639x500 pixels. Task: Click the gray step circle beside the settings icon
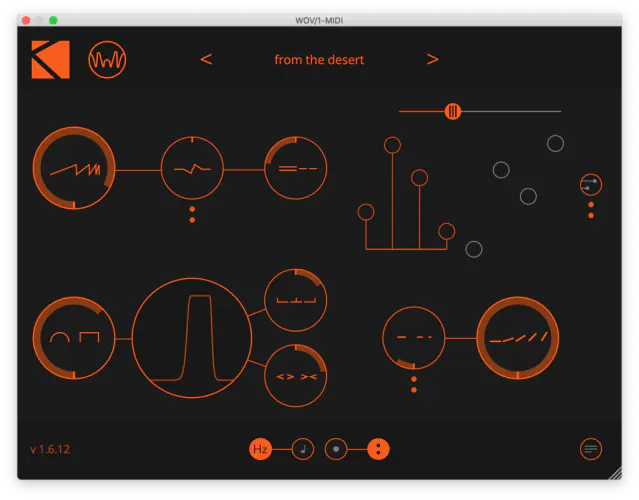[528, 196]
